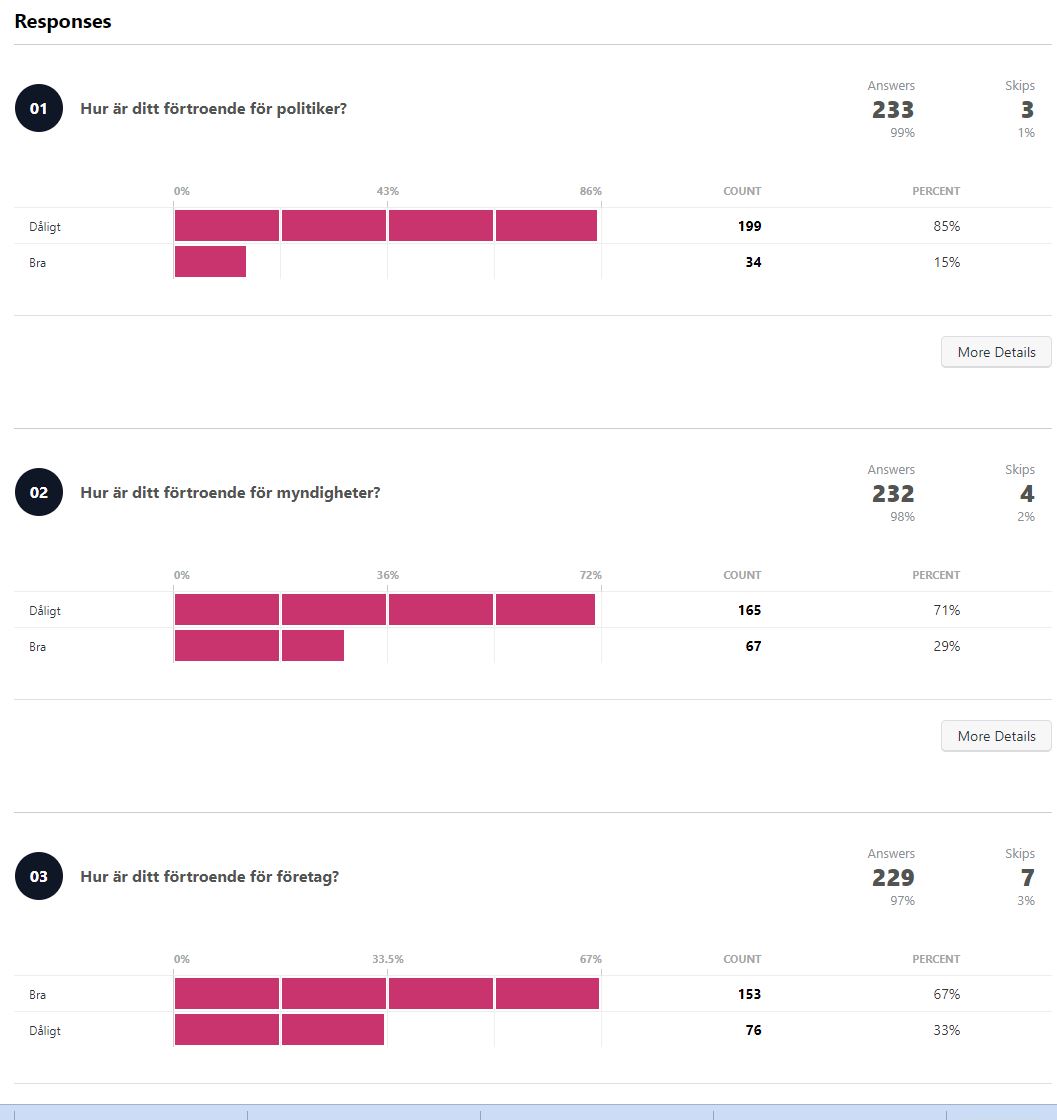Select the Bra bar in question 01
This screenshot has height=1120, width=1057.
tap(210, 262)
